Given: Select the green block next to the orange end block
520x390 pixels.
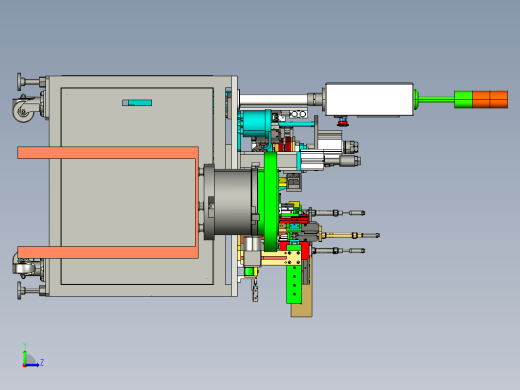Looking at the screenshot, I should (463, 99).
